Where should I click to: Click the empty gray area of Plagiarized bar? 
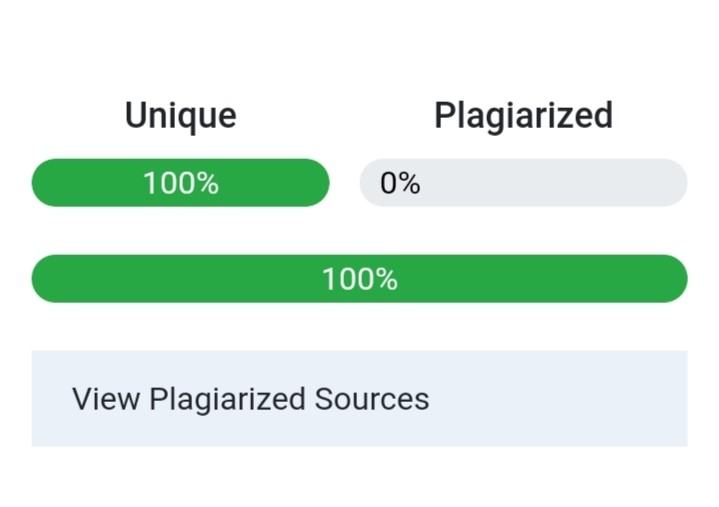coord(550,182)
